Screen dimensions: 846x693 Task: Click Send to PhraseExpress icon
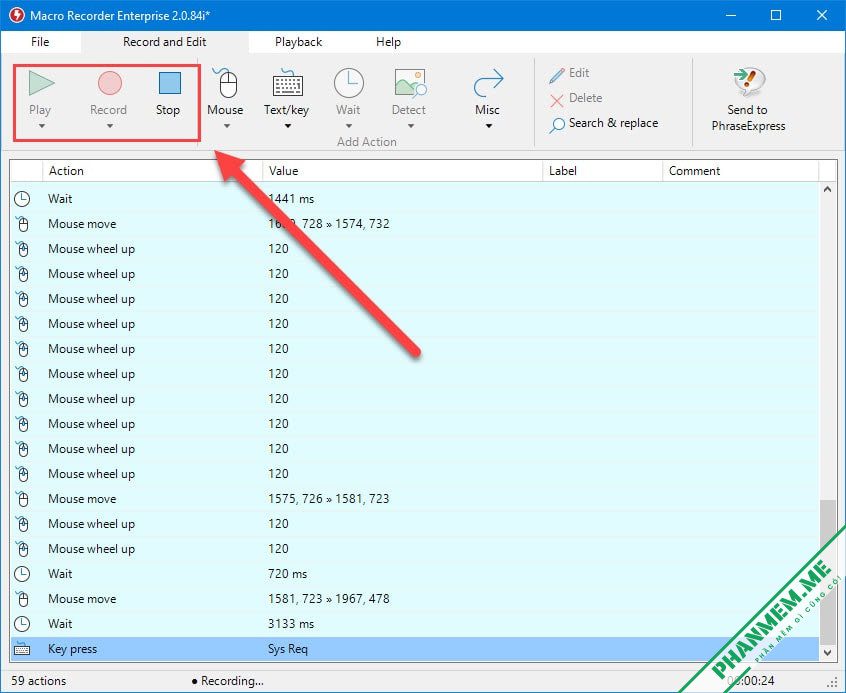click(x=749, y=82)
